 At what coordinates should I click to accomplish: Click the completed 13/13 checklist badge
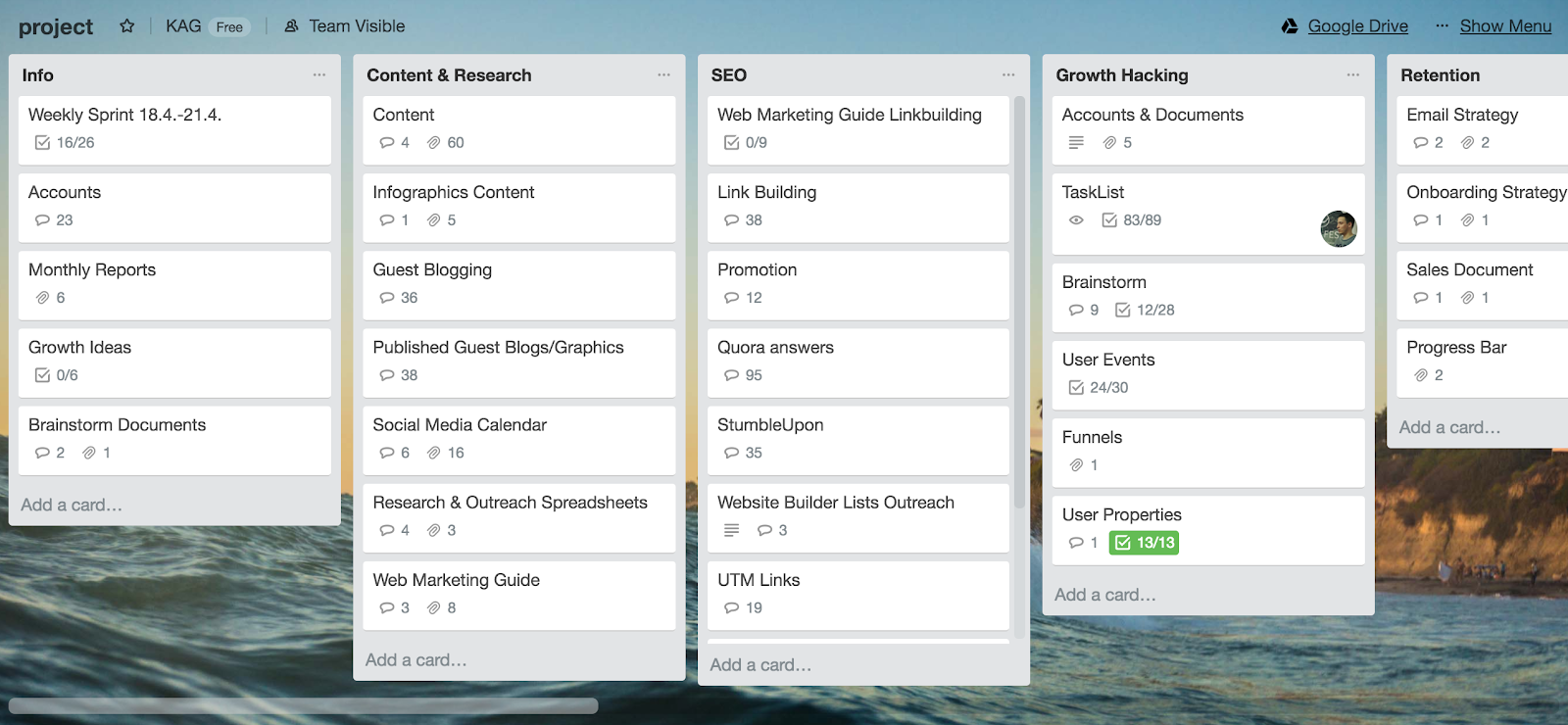[x=1144, y=543]
